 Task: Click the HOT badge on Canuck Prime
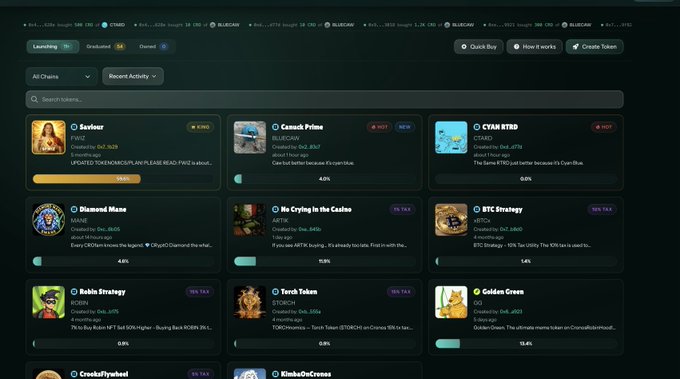coord(379,127)
